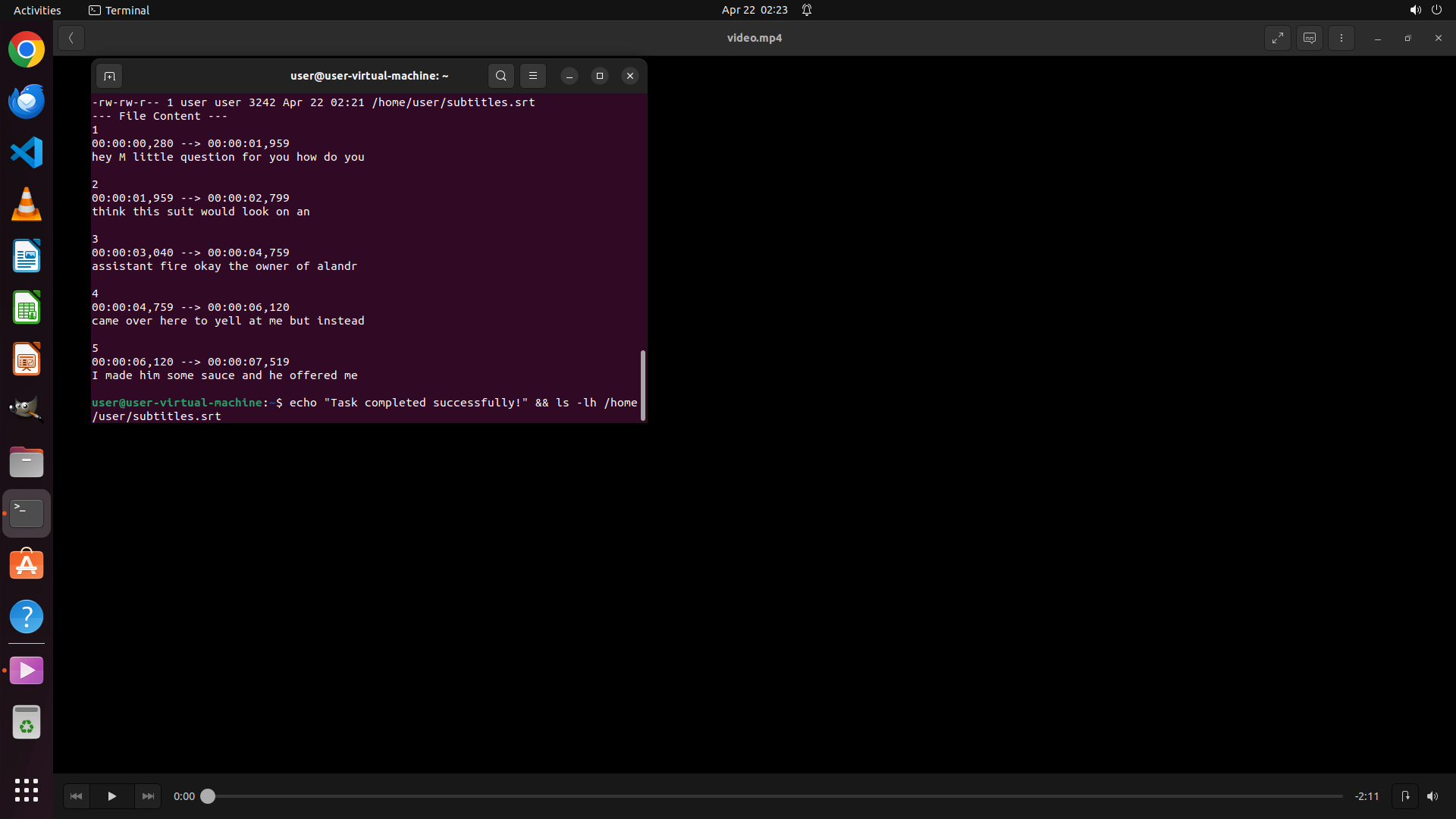Click the video player back arrow
1456x819 pixels.
(71, 38)
